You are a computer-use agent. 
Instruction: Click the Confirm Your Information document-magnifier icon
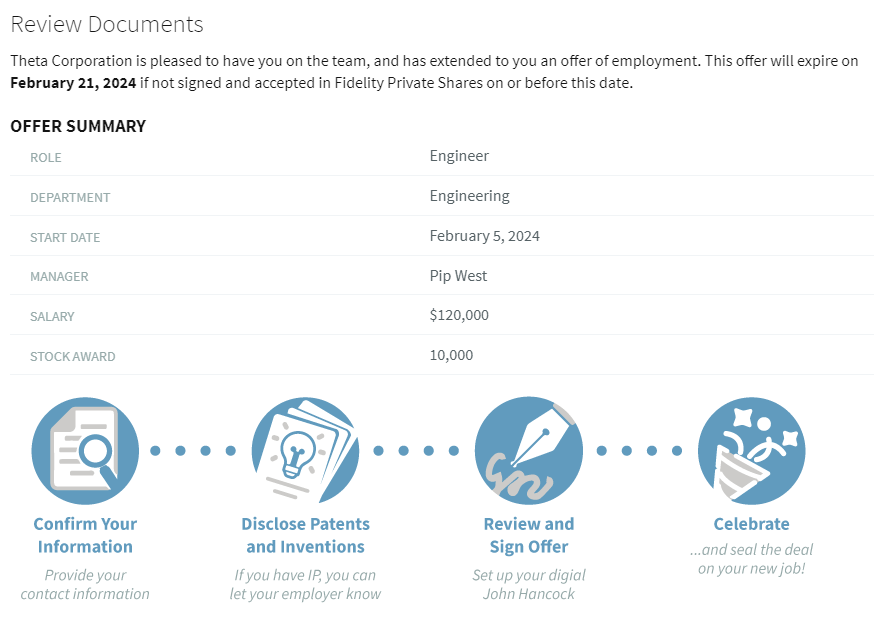85,450
